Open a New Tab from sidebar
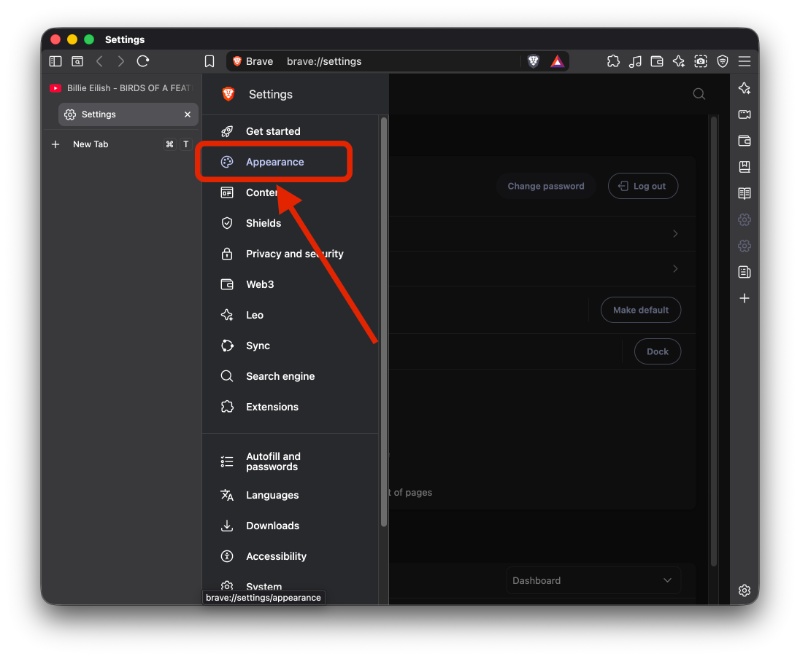Viewport: 800px width, 659px height. (x=121, y=144)
